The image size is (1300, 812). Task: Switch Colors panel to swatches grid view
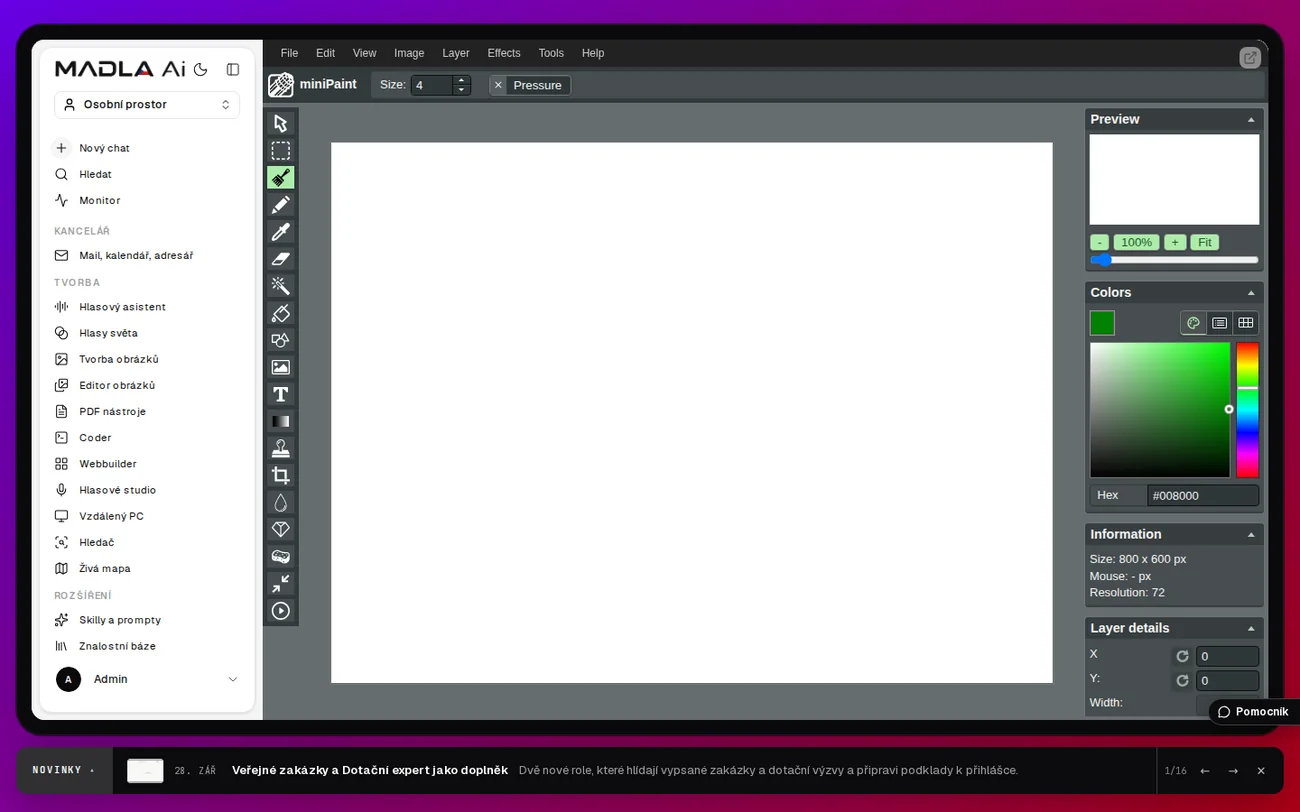tap(1246, 323)
